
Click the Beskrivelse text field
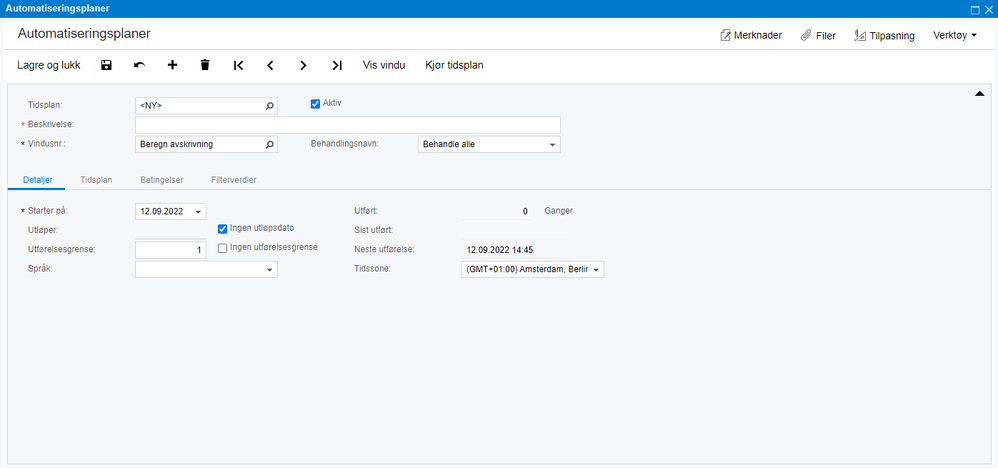[347, 125]
